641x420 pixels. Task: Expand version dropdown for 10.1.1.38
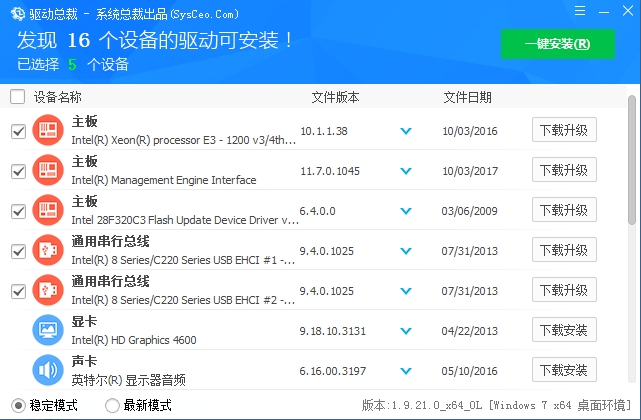point(406,131)
